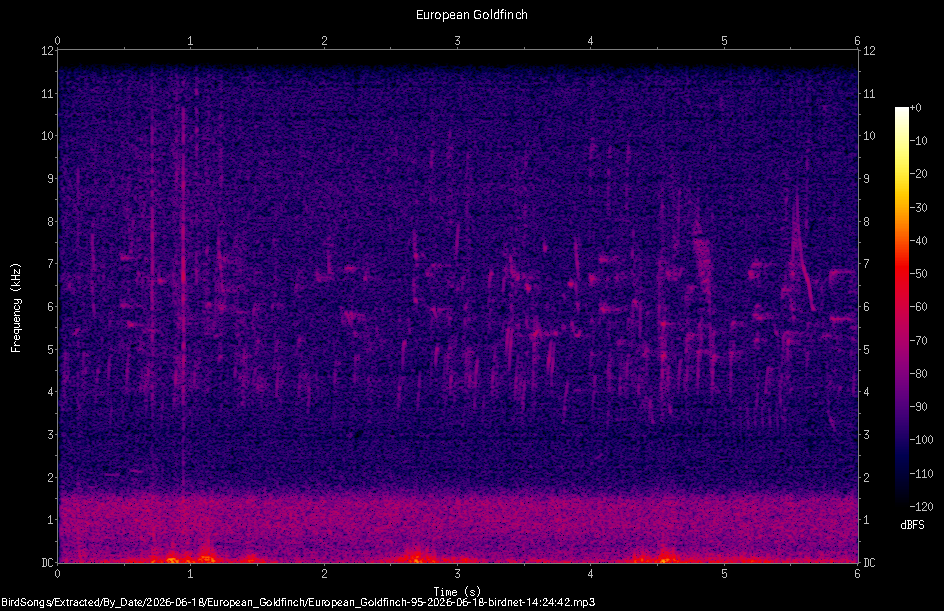Click the '-20' colorbar tick label

point(918,174)
